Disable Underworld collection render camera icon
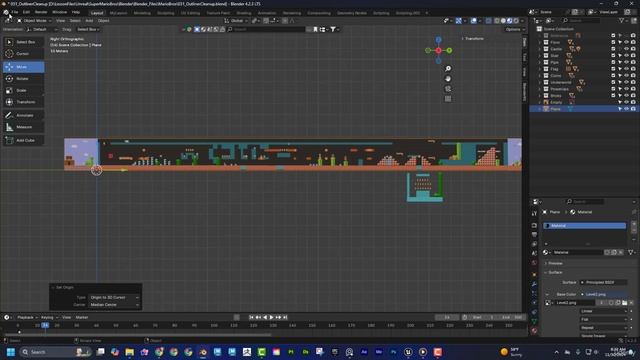Viewport: 640px width, 360px height. pyautogui.click(x=633, y=82)
